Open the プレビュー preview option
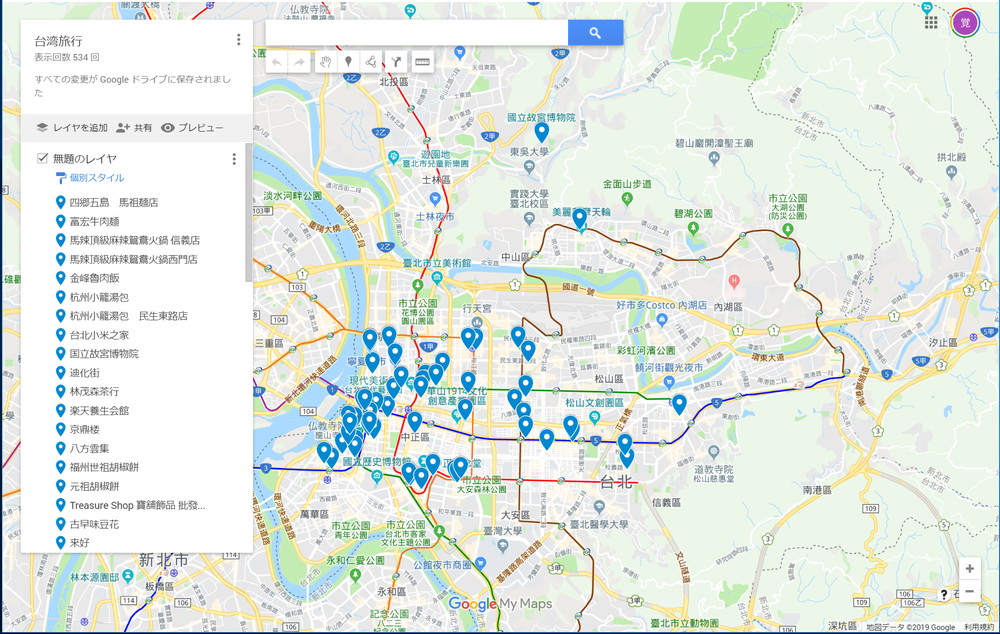 pyautogui.click(x=192, y=128)
